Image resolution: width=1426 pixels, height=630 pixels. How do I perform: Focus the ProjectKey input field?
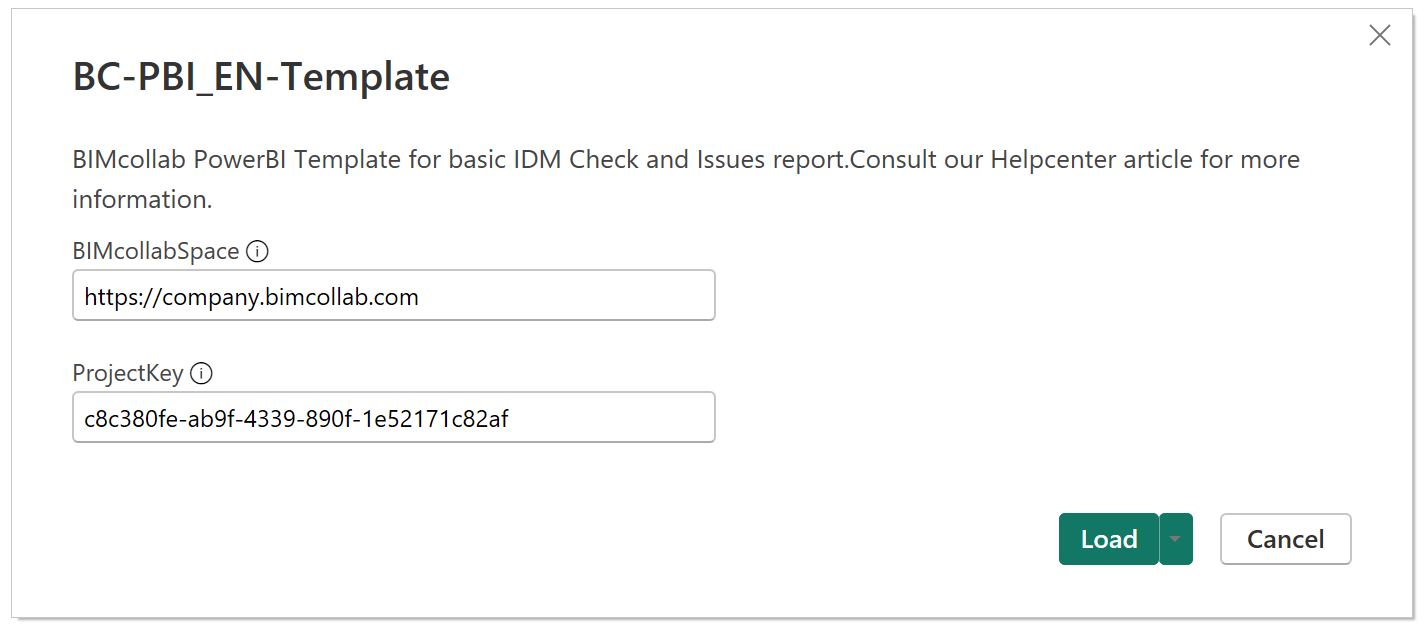click(394, 417)
